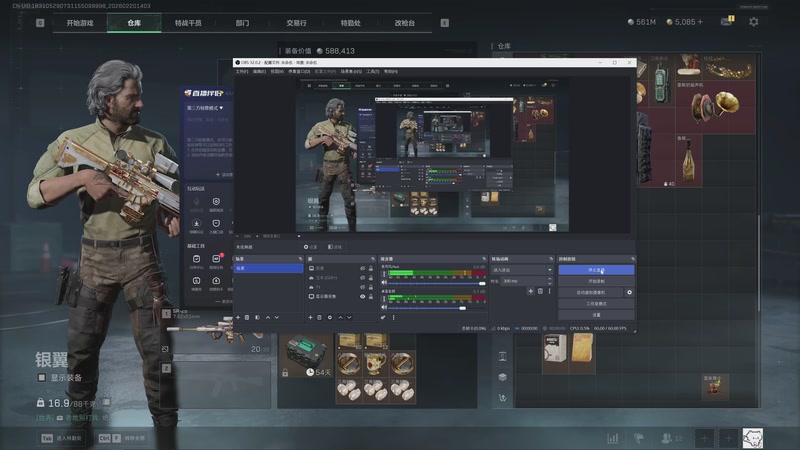
Task: Click 开始录制 button in OBS controls
Action: click(x=596, y=281)
